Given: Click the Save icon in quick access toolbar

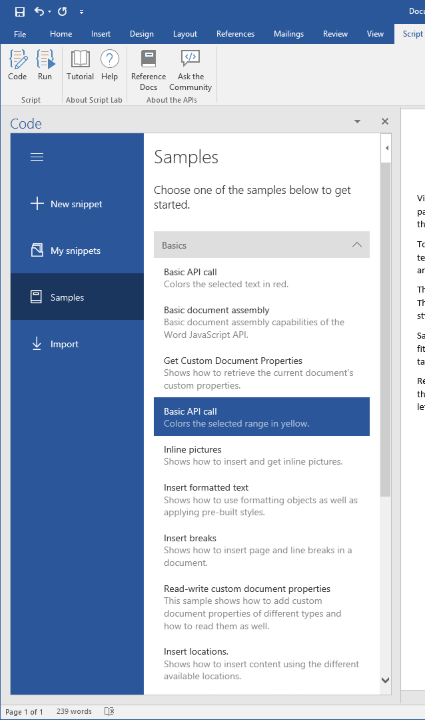Looking at the screenshot, I should (20, 11).
